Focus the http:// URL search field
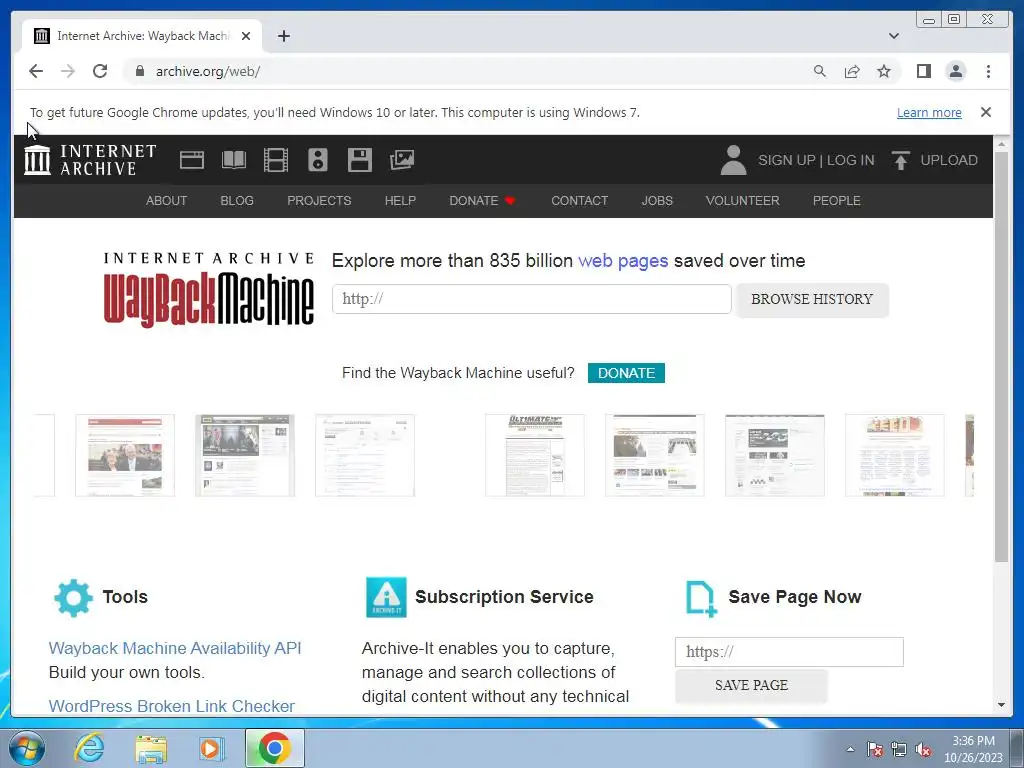1024x768 pixels. click(532, 299)
